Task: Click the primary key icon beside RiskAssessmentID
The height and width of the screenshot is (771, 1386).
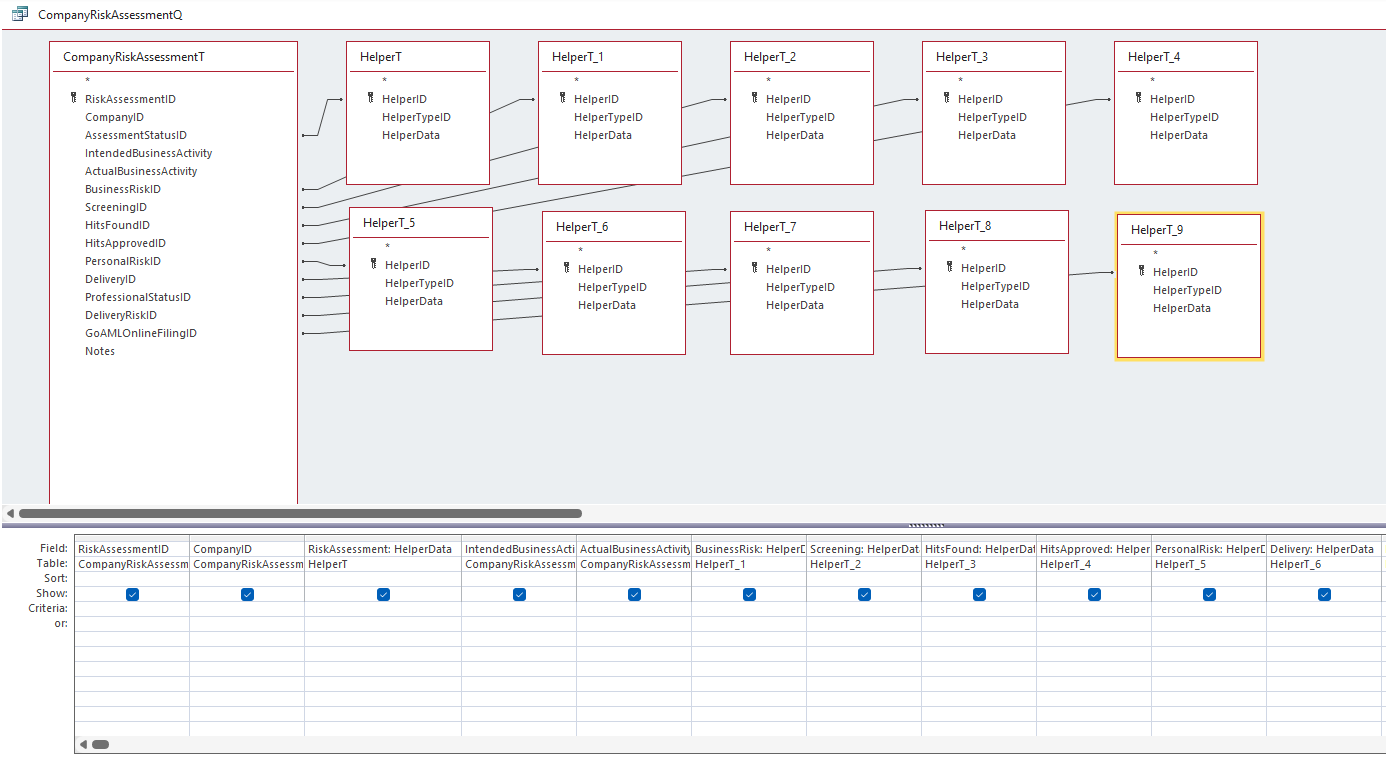Action: (72, 99)
